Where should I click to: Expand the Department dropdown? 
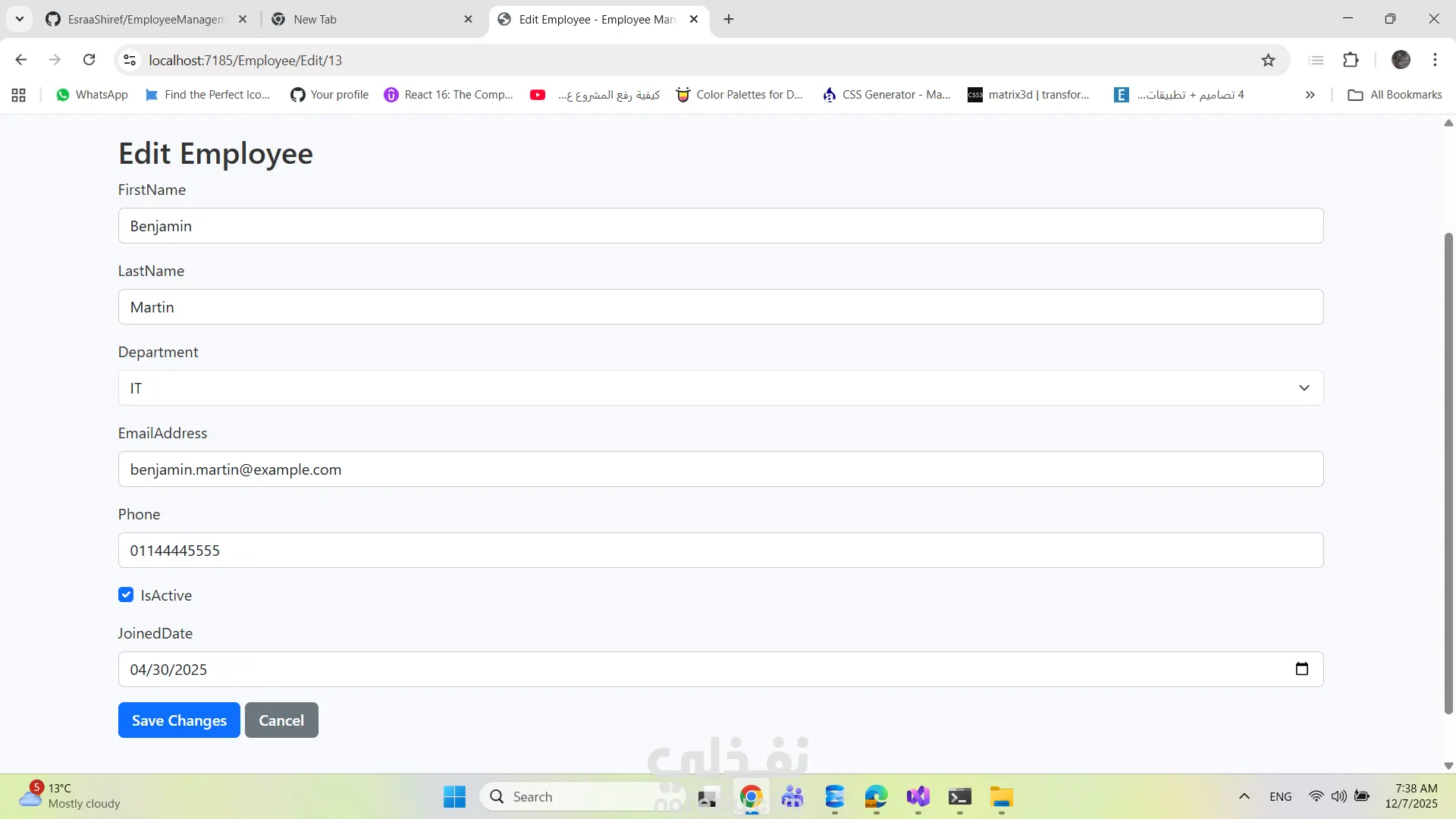tap(720, 388)
